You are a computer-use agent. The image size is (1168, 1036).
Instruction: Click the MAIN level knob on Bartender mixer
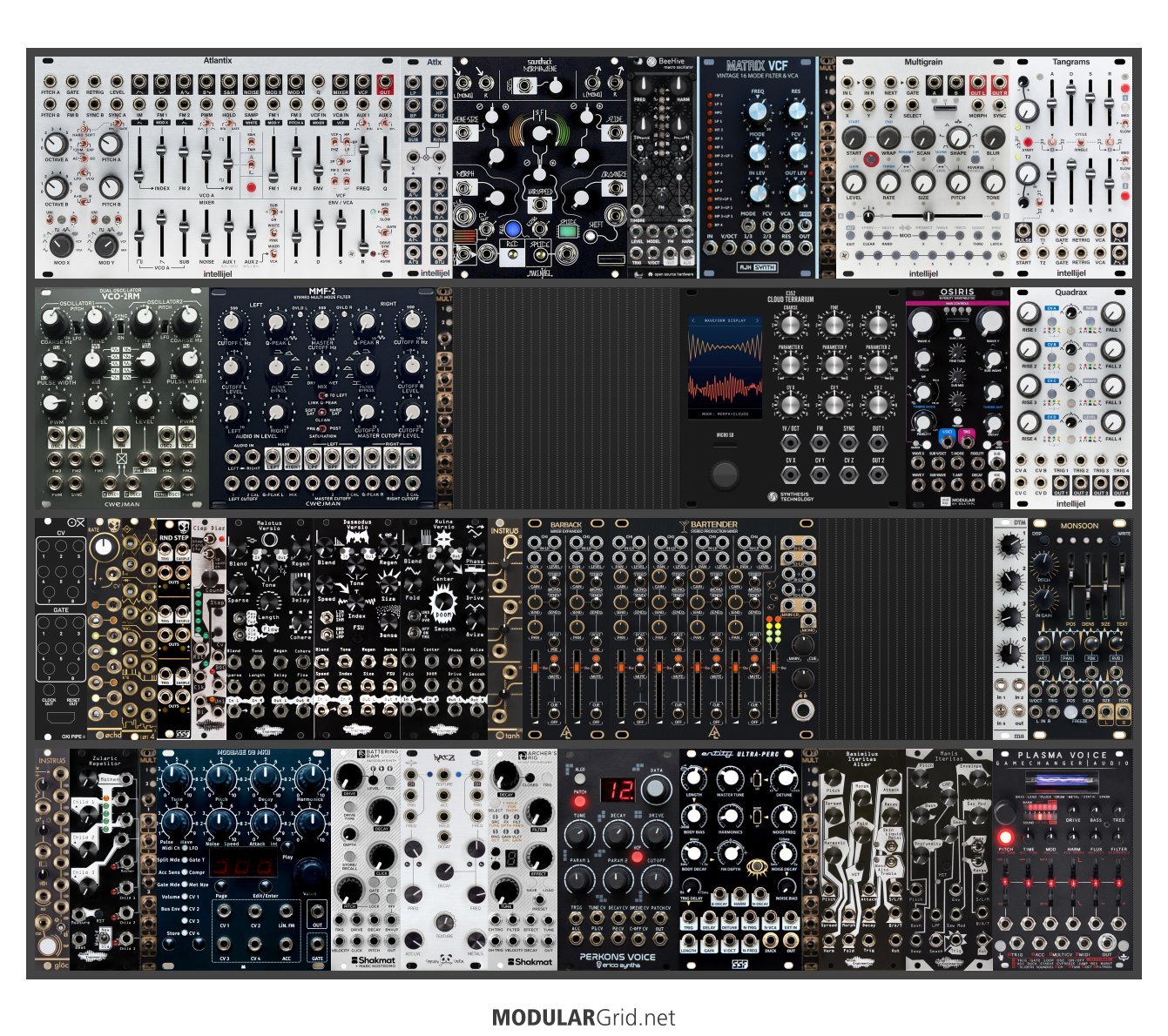click(803, 645)
